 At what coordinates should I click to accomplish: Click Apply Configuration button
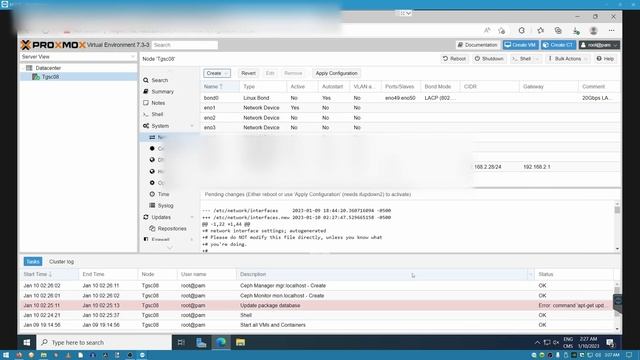pos(336,73)
